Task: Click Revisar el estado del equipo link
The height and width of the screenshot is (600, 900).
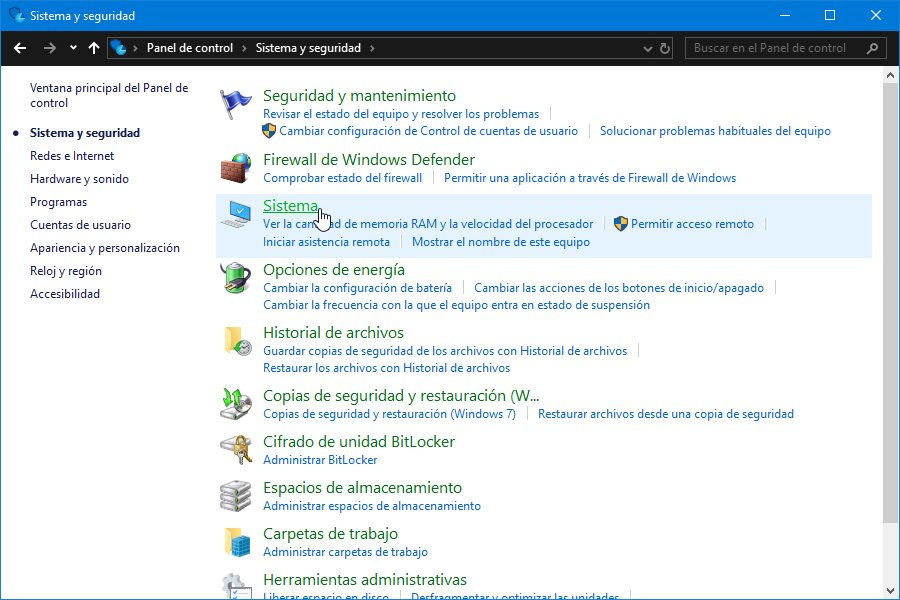Action: pos(401,114)
